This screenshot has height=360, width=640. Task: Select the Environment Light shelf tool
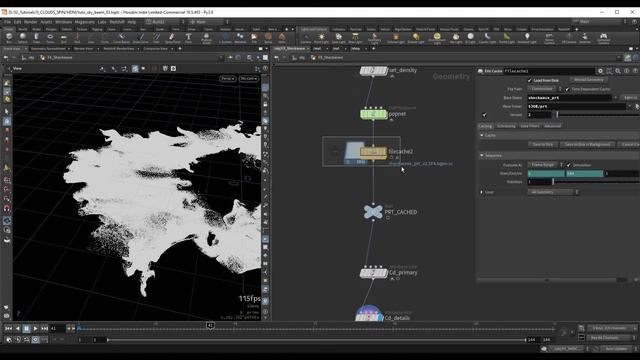click(x=437, y=38)
